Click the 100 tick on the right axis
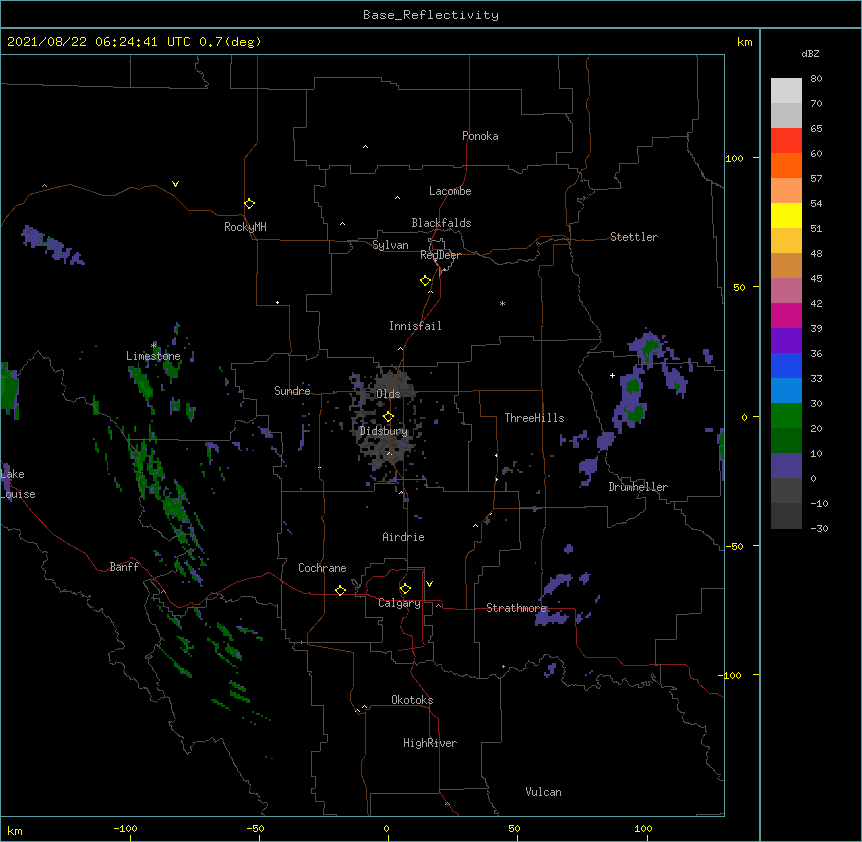Viewport: 862px width, 842px height. click(734, 158)
